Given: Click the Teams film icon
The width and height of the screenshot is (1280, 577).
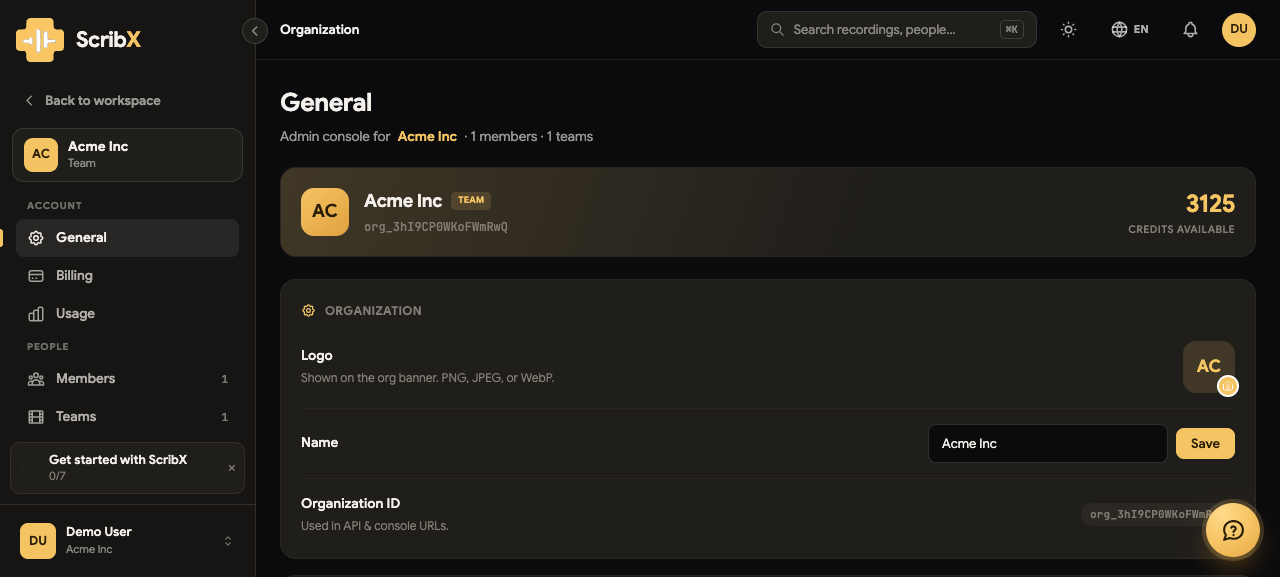Looking at the screenshot, I should coord(36,417).
